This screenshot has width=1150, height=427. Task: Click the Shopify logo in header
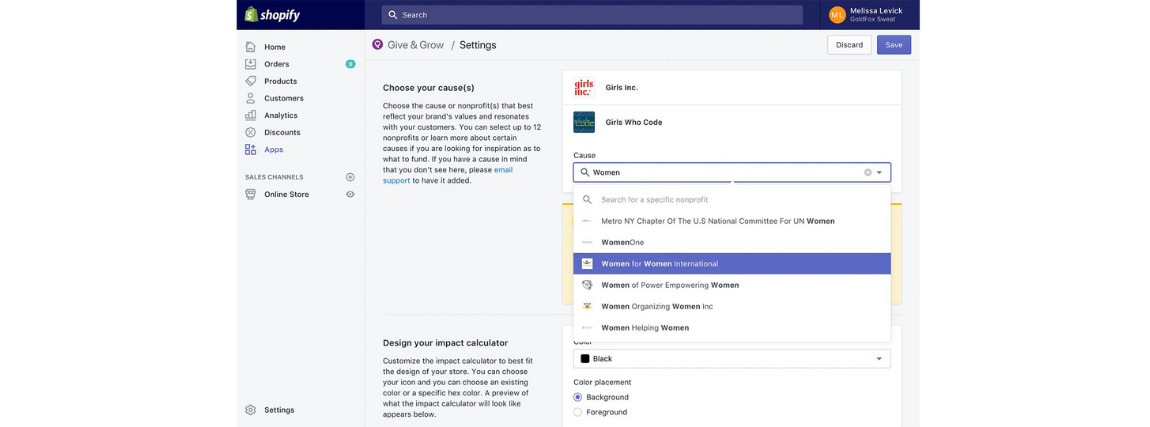point(272,14)
